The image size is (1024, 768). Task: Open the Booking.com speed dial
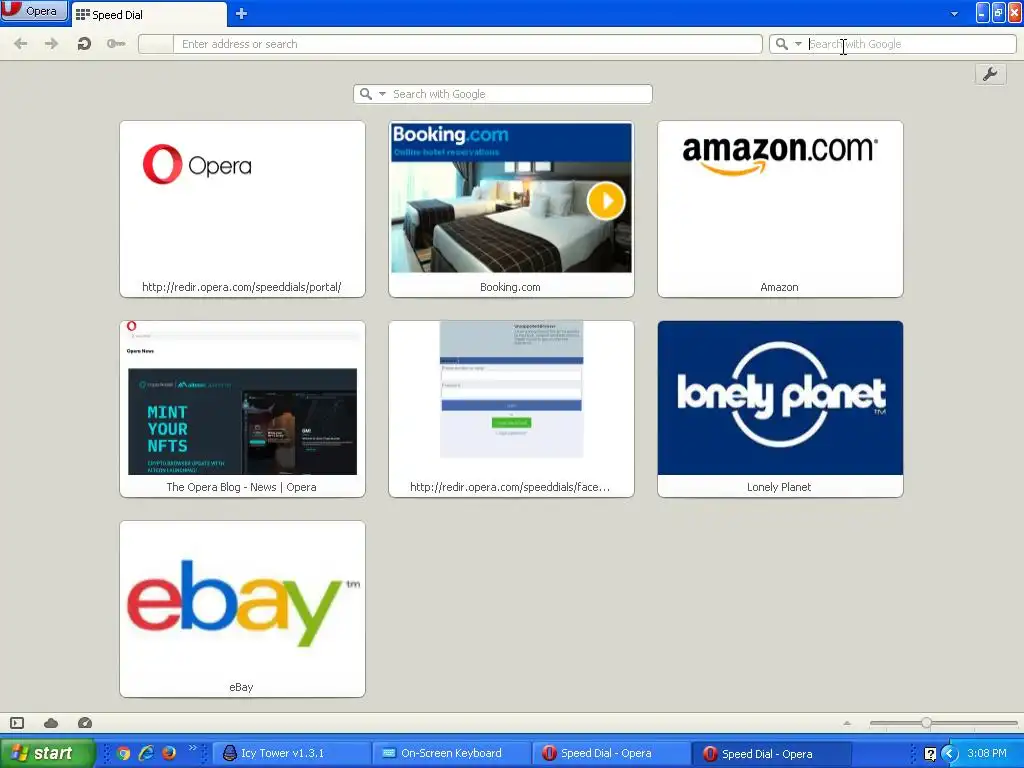[511, 209]
